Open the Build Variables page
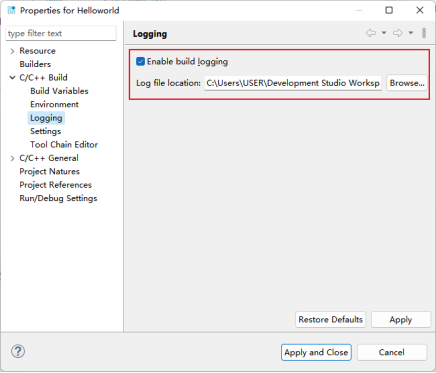Image resolution: width=436 pixels, height=373 pixels. point(59,91)
